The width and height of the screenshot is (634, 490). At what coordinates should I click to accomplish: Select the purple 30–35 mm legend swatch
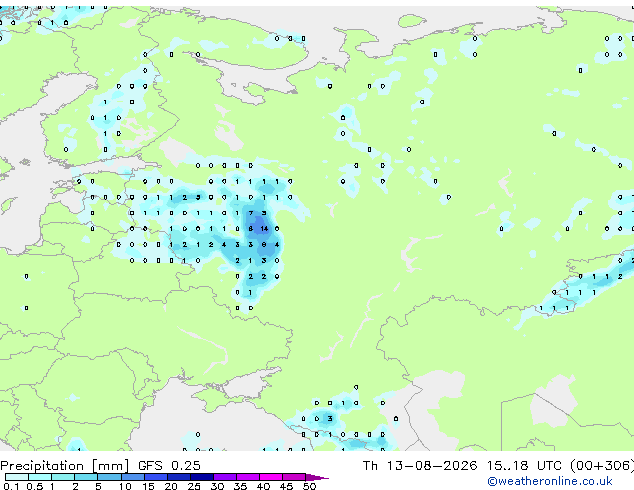coord(225,477)
